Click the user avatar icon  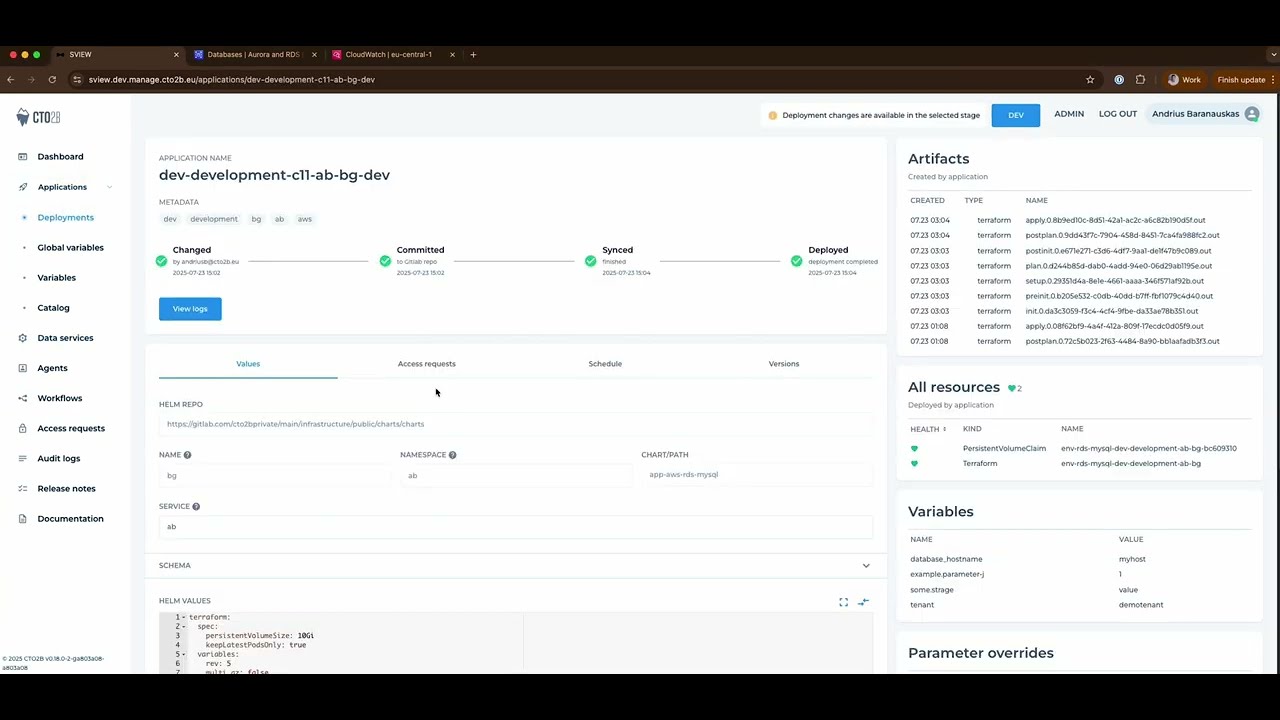(x=1252, y=114)
